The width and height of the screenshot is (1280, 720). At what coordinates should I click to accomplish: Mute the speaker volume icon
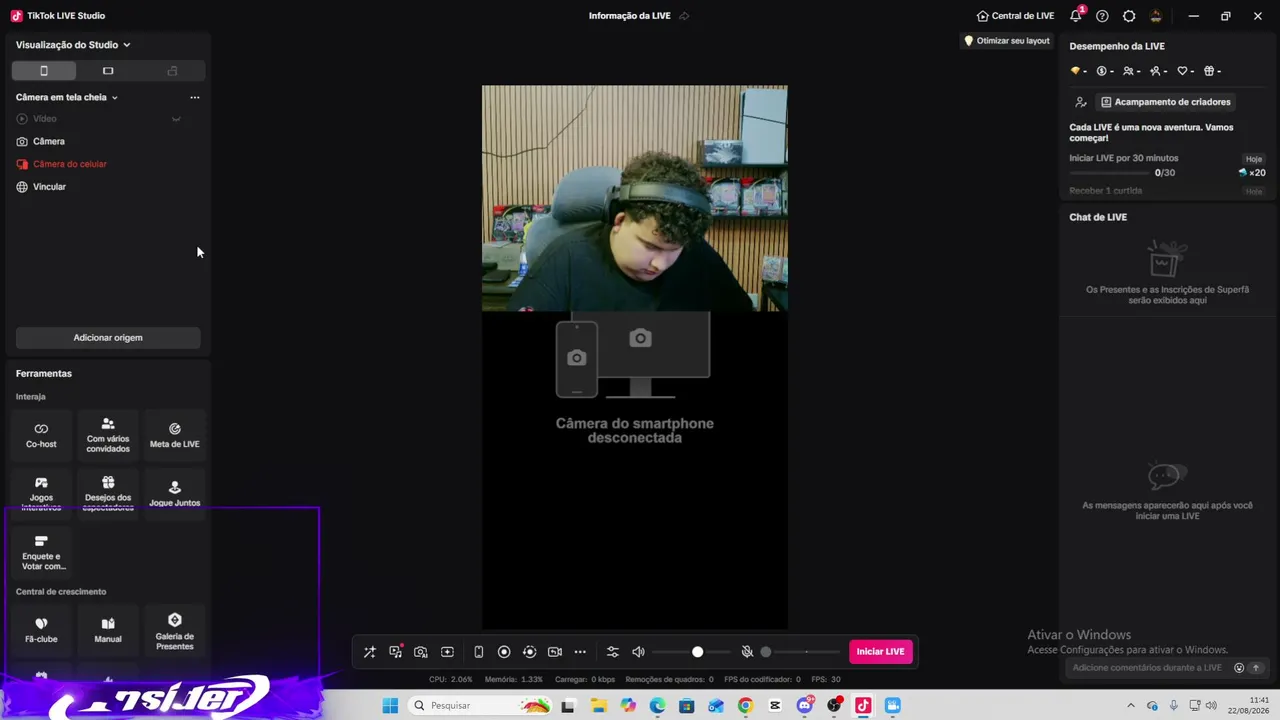click(x=638, y=652)
